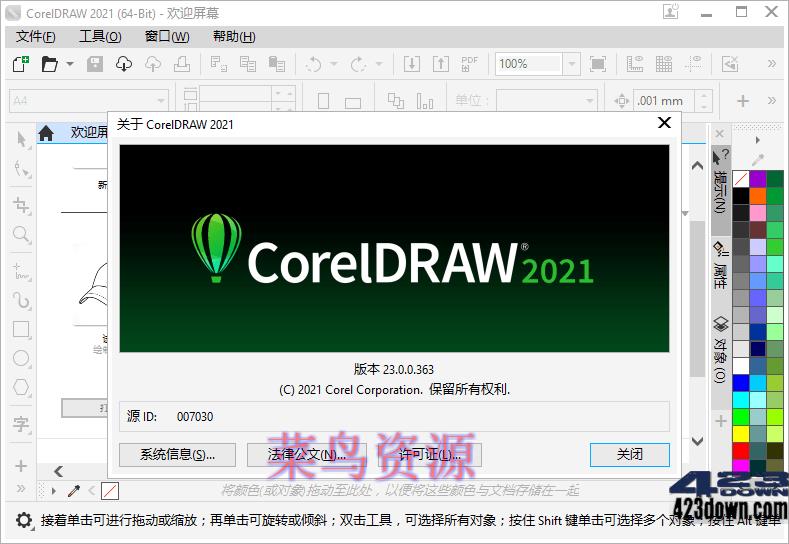Toggle the guidelines display icon
The image size is (789, 544).
pos(693,64)
